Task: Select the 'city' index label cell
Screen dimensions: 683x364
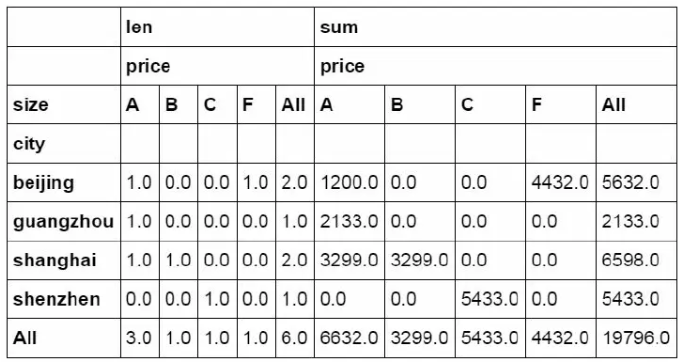Action: click(64, 144)
